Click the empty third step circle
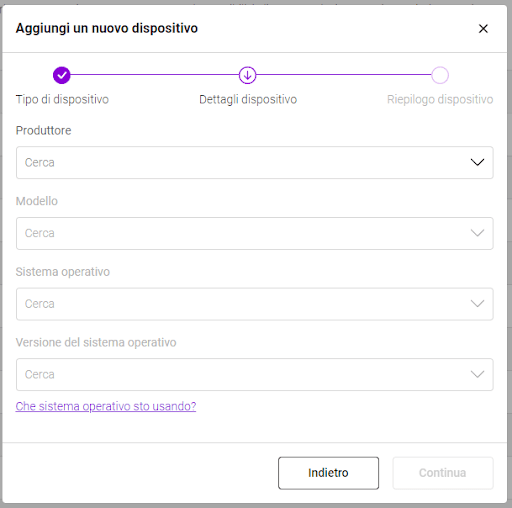 coord(440,75)
